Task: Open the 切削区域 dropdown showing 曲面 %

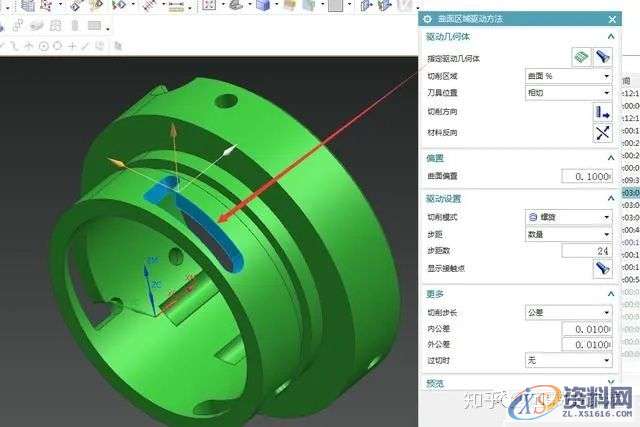Action: pyautogui.click(x=568, y=76)
